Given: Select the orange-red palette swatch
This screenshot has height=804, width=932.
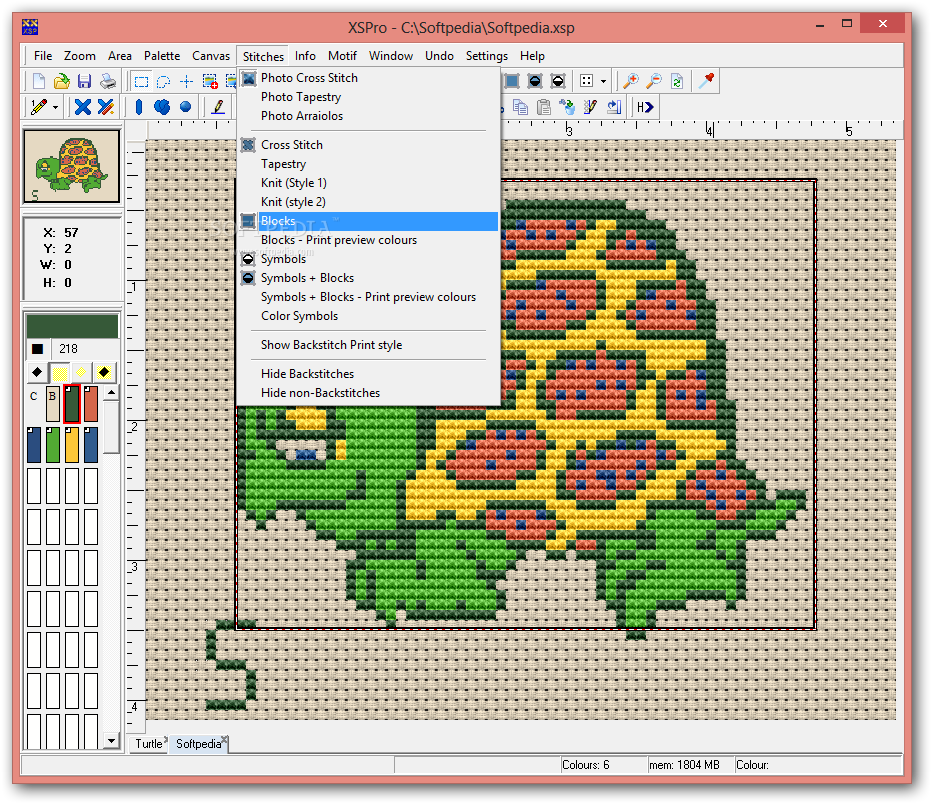Looking at the screenshot, I should click(91, 404).
